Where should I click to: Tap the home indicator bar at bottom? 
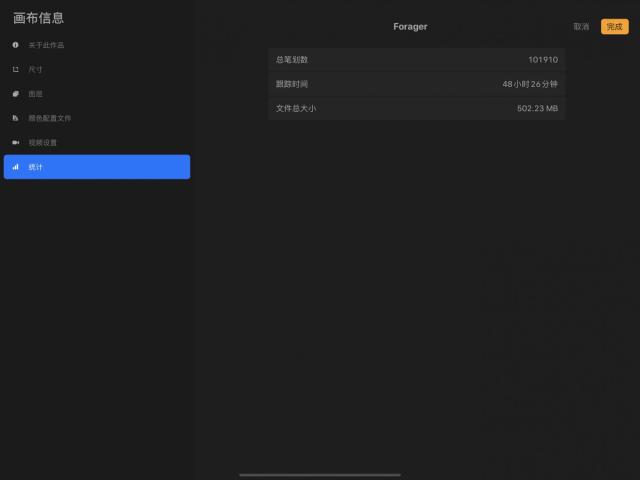click(320, 475)
